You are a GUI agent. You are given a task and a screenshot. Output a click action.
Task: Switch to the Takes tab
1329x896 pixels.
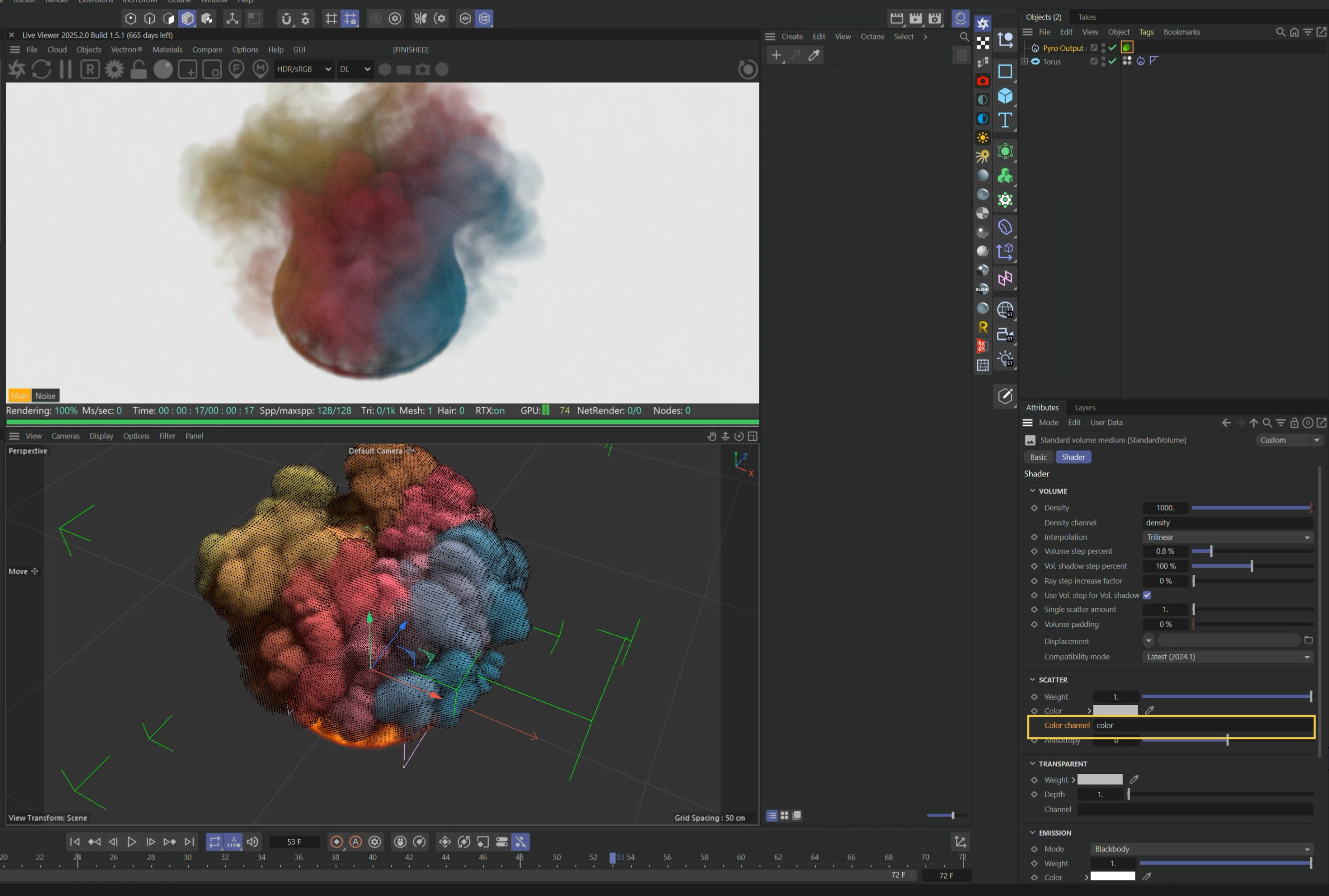1087,17
